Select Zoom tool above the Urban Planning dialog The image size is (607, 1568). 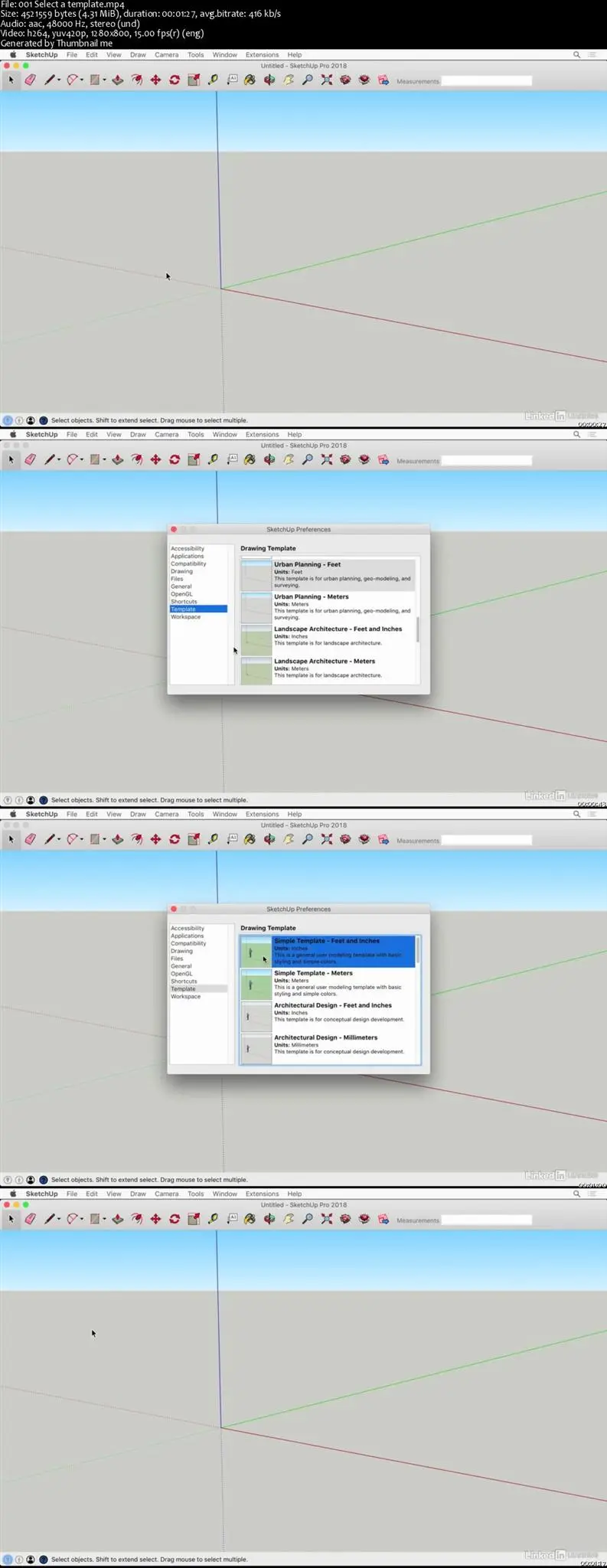click(308, 459)
